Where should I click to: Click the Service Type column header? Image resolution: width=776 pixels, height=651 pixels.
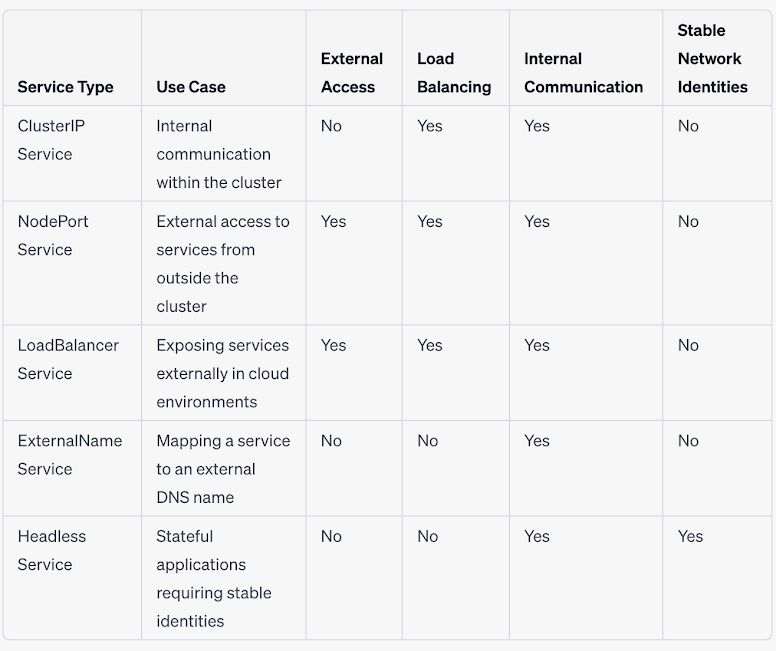(65, 87)
